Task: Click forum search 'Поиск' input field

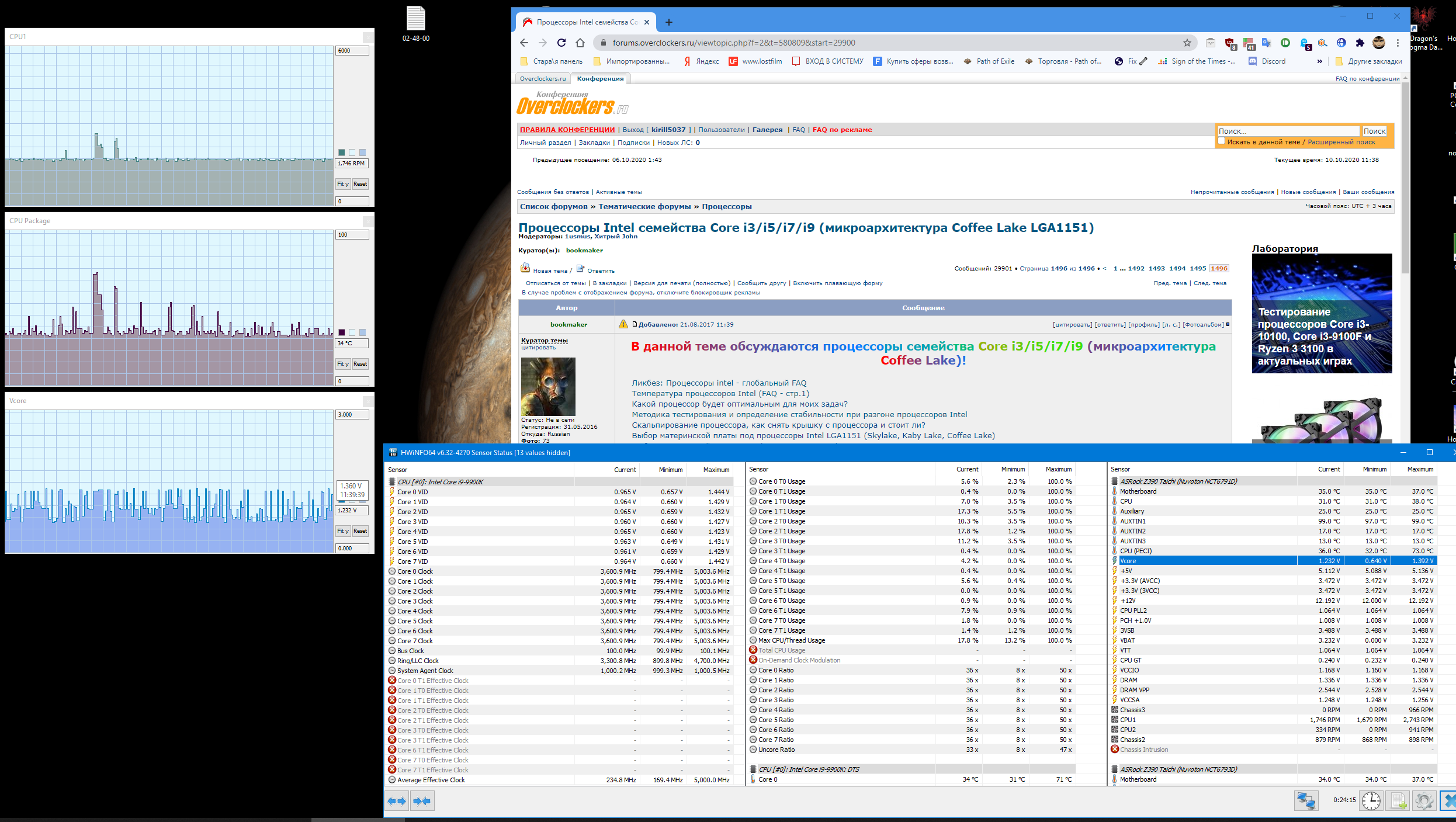Action: click(1288, 131)
